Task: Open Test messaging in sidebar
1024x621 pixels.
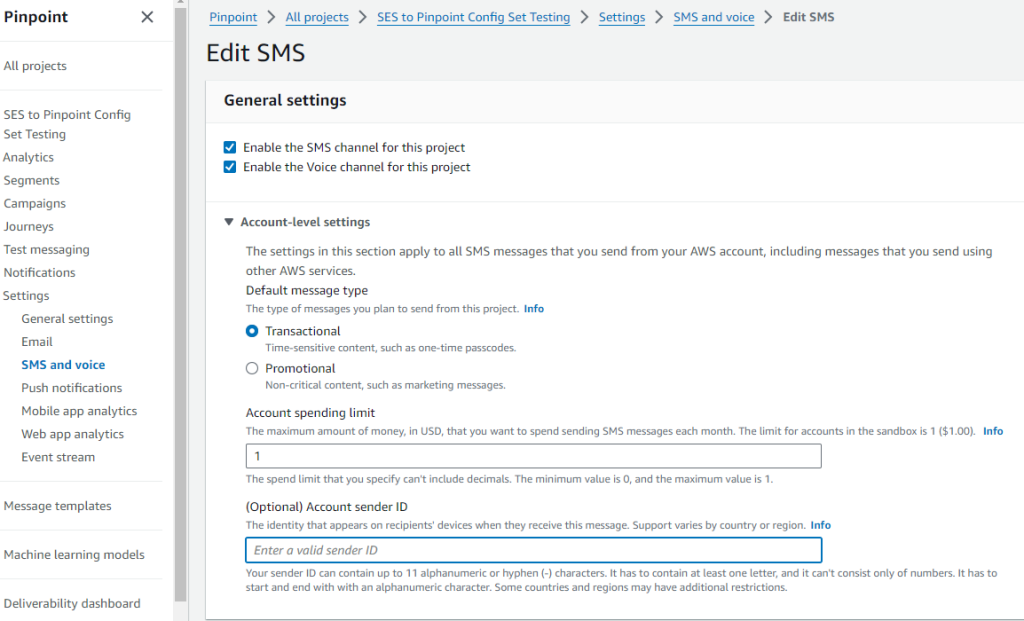Action: click(46, 249)
